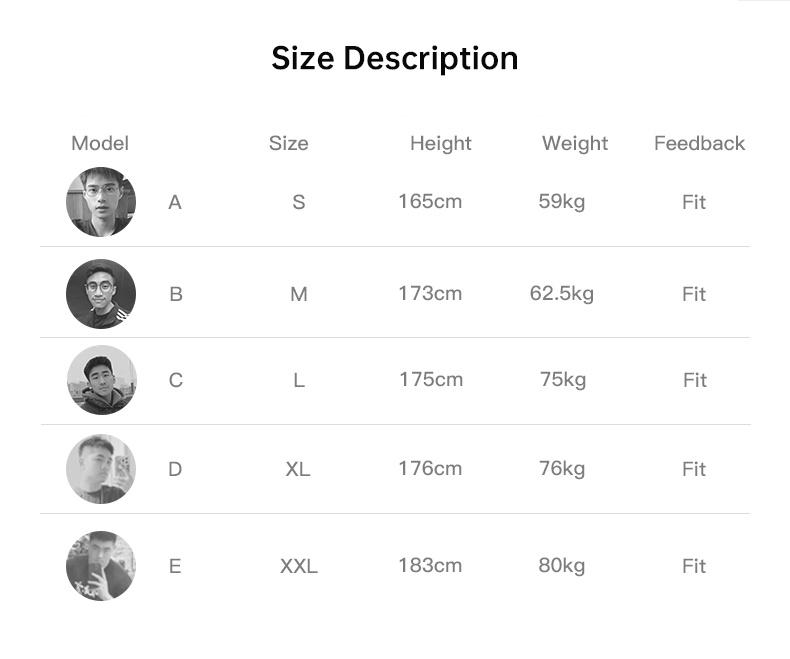
Task: Click size XXL in the table
Action: [x=299, y=566]
